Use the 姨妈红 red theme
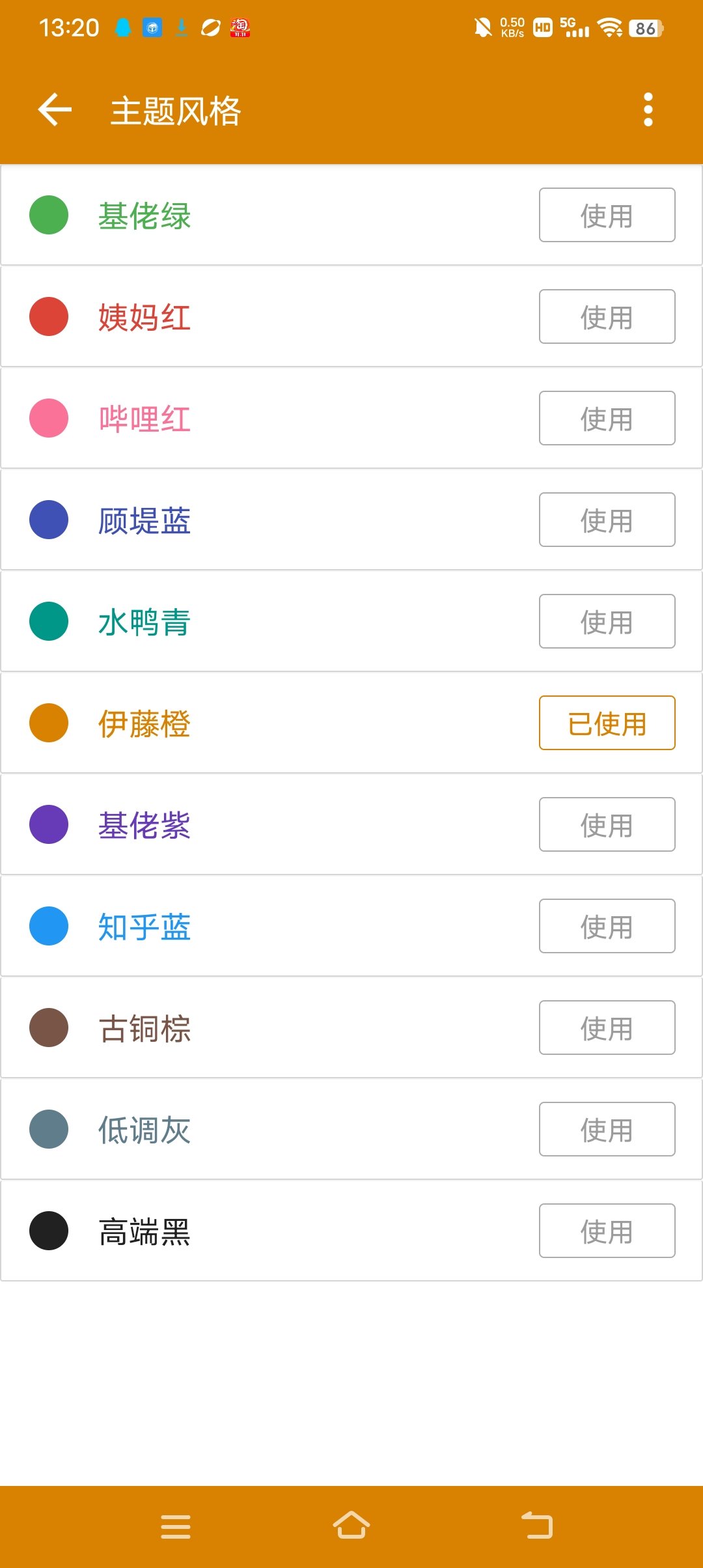Viewport: 703px width, 1568px height. (x=607, y=316)
